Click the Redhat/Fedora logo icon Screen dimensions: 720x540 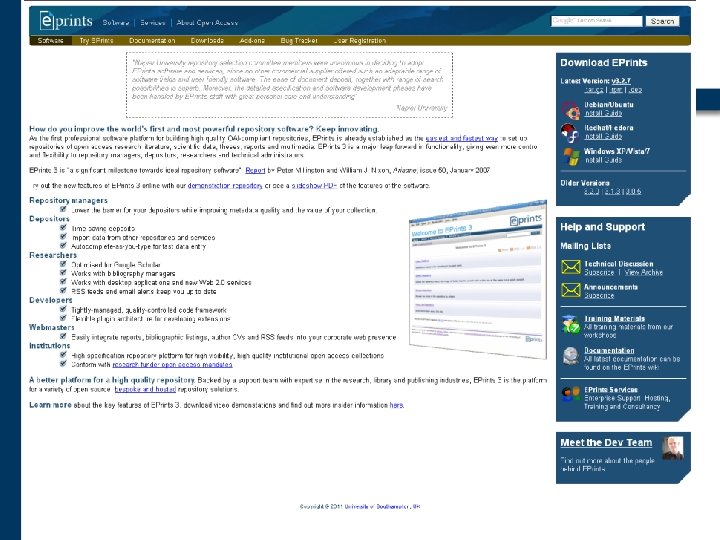coord(571,133)
